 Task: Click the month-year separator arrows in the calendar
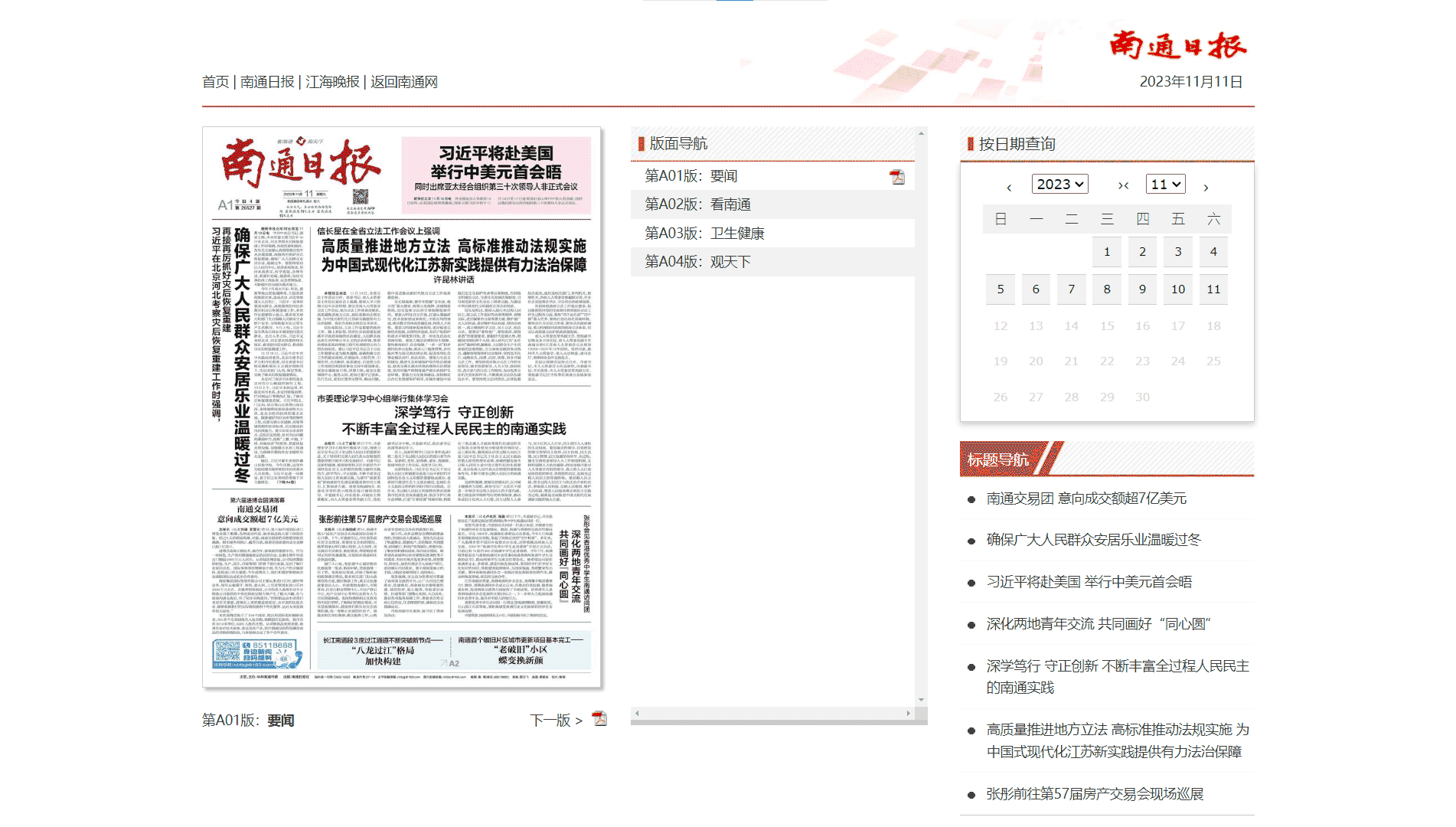(x=1123, y=185)
